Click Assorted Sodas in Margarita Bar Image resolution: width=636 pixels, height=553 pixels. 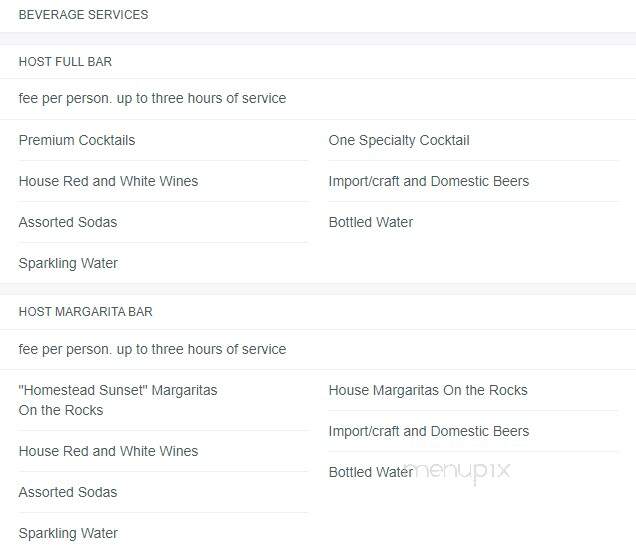(68, 492)
